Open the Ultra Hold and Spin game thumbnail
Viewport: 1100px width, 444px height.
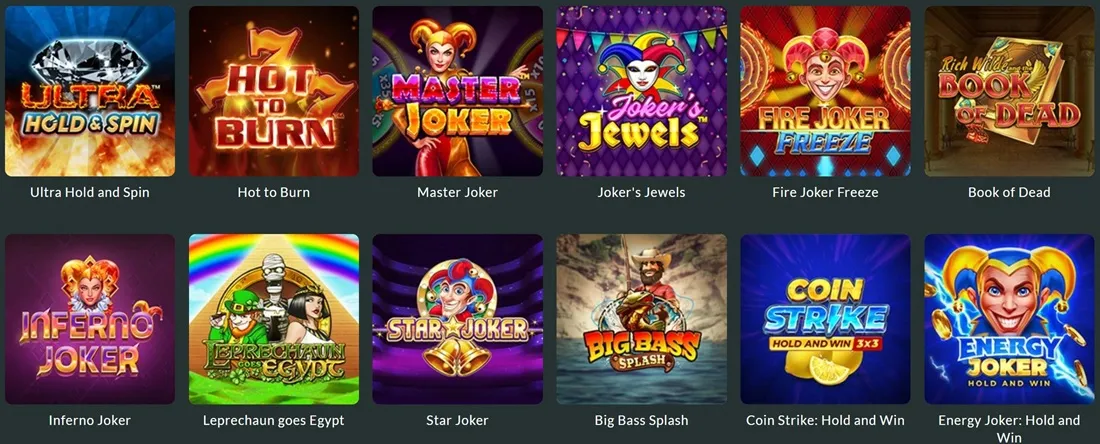coord(90,91)
